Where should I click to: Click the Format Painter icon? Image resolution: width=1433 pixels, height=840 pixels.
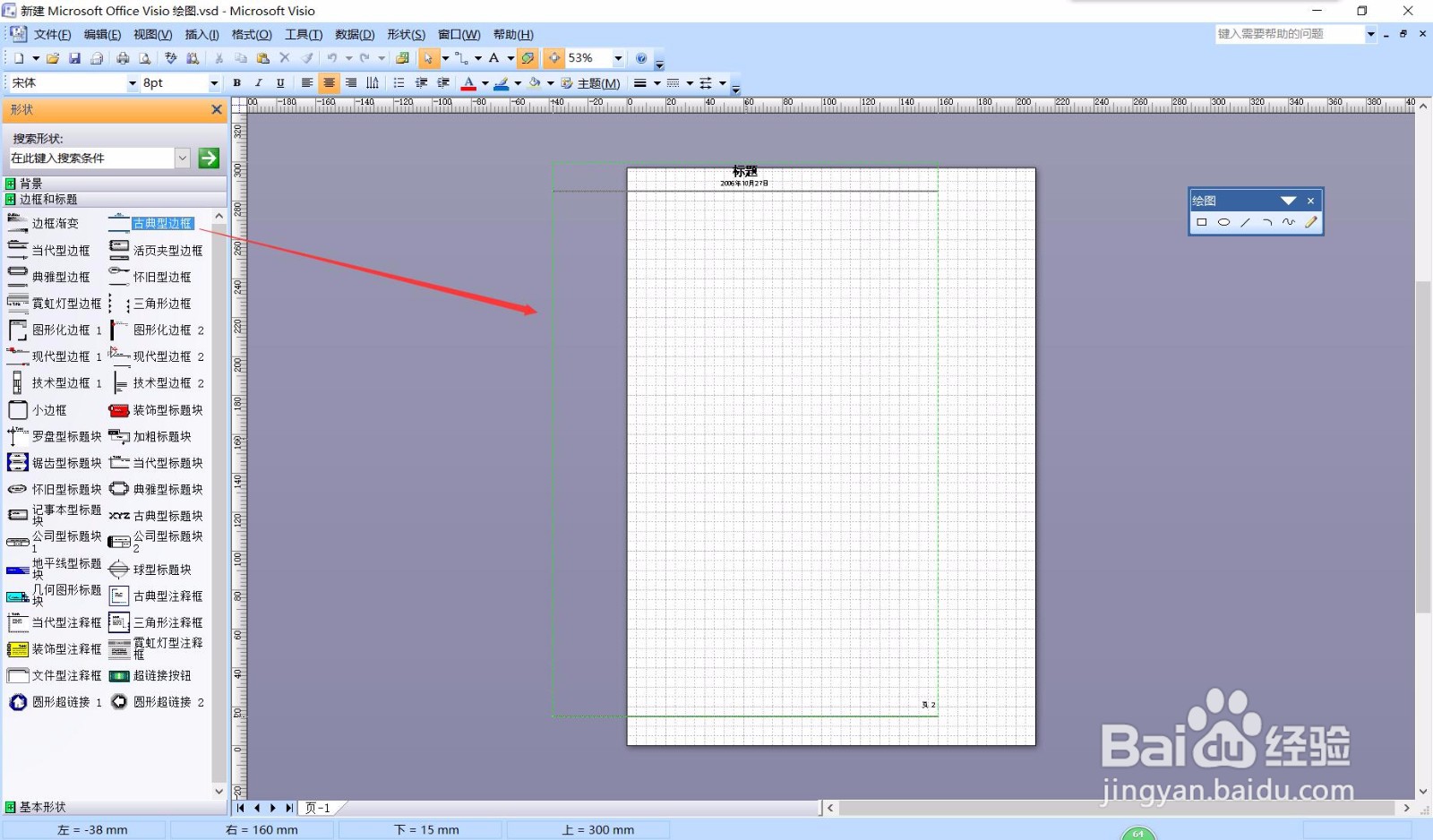pos(307,58)
